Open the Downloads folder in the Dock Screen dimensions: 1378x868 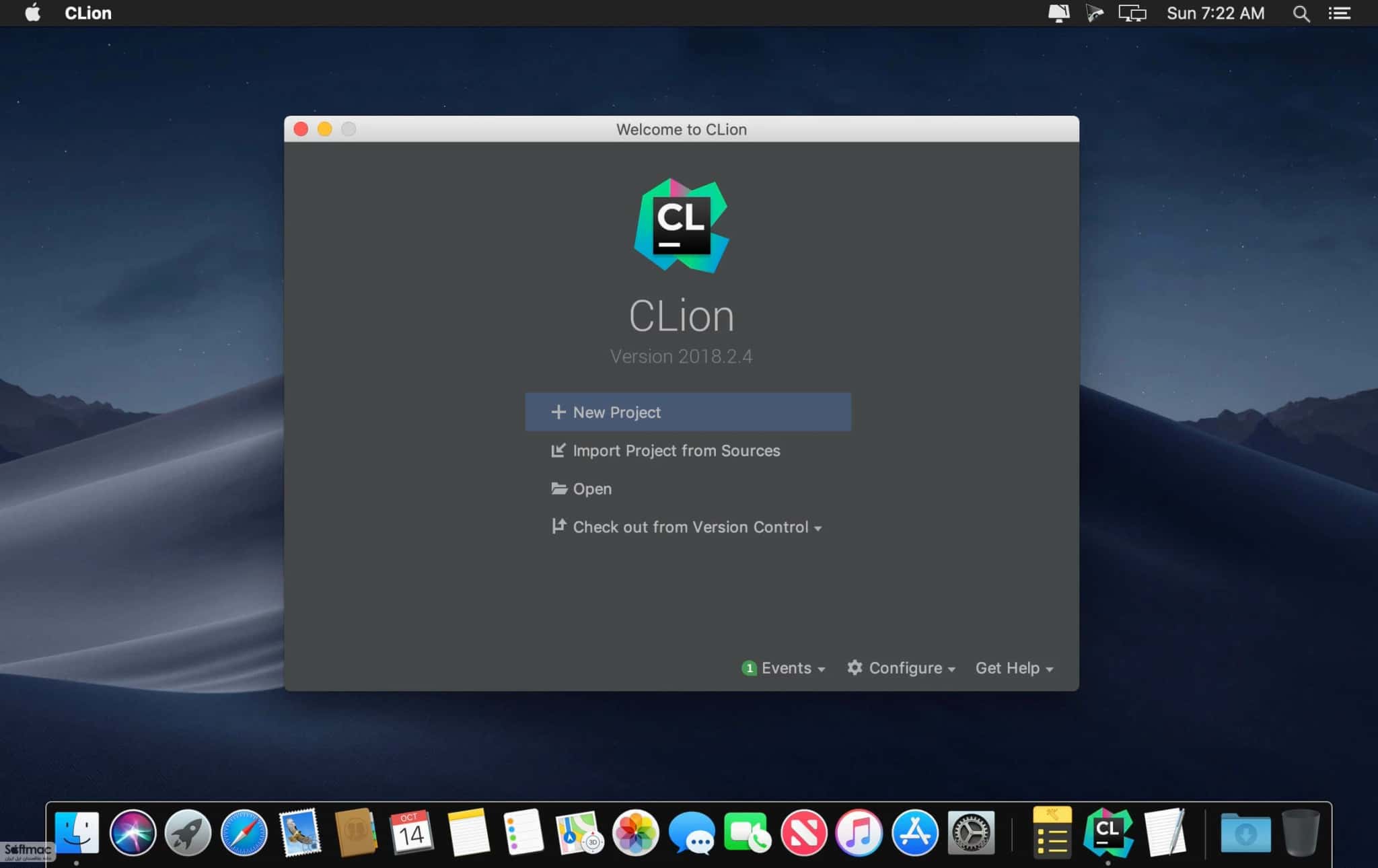click(1245, 833)
